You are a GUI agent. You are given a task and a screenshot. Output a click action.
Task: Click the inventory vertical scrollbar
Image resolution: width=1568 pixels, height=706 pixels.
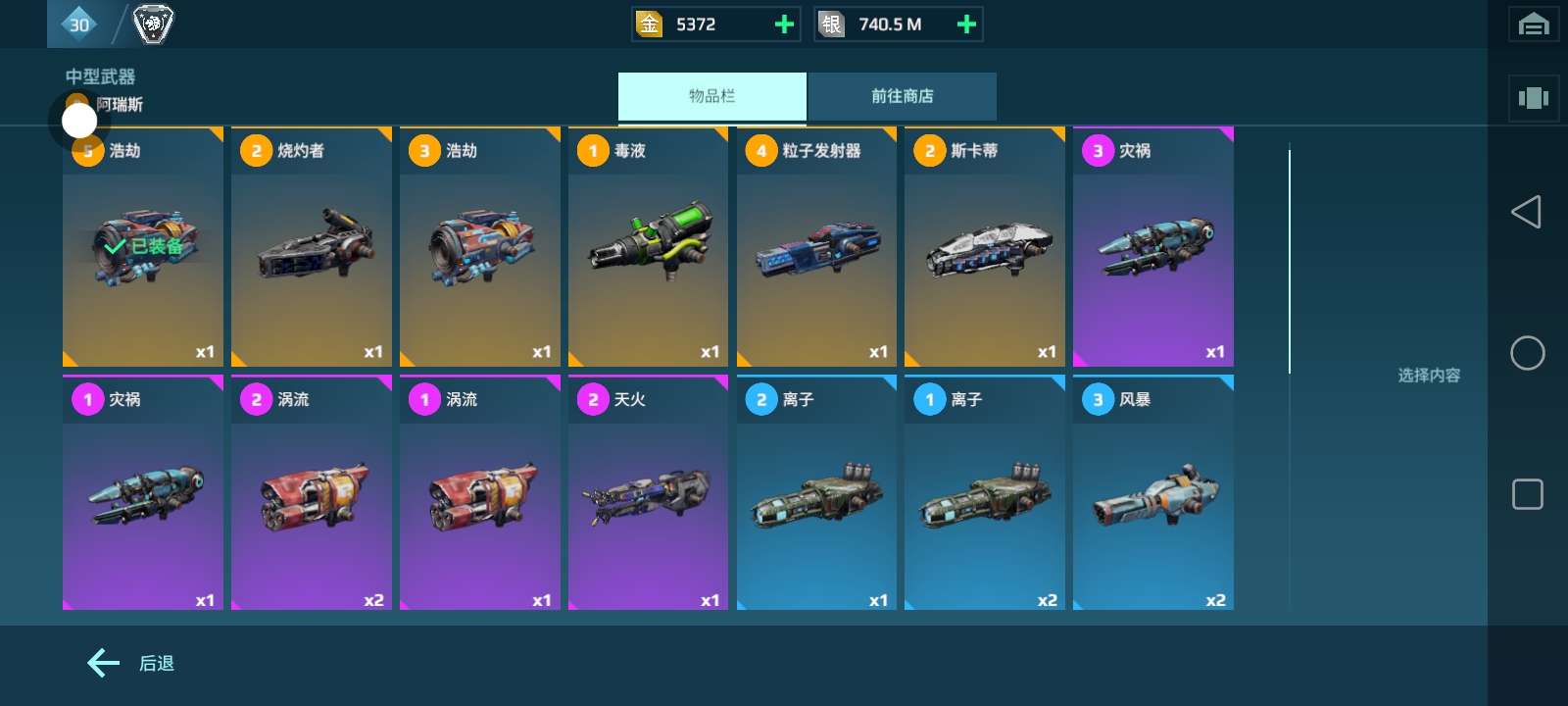click(x=1290, y=262)
